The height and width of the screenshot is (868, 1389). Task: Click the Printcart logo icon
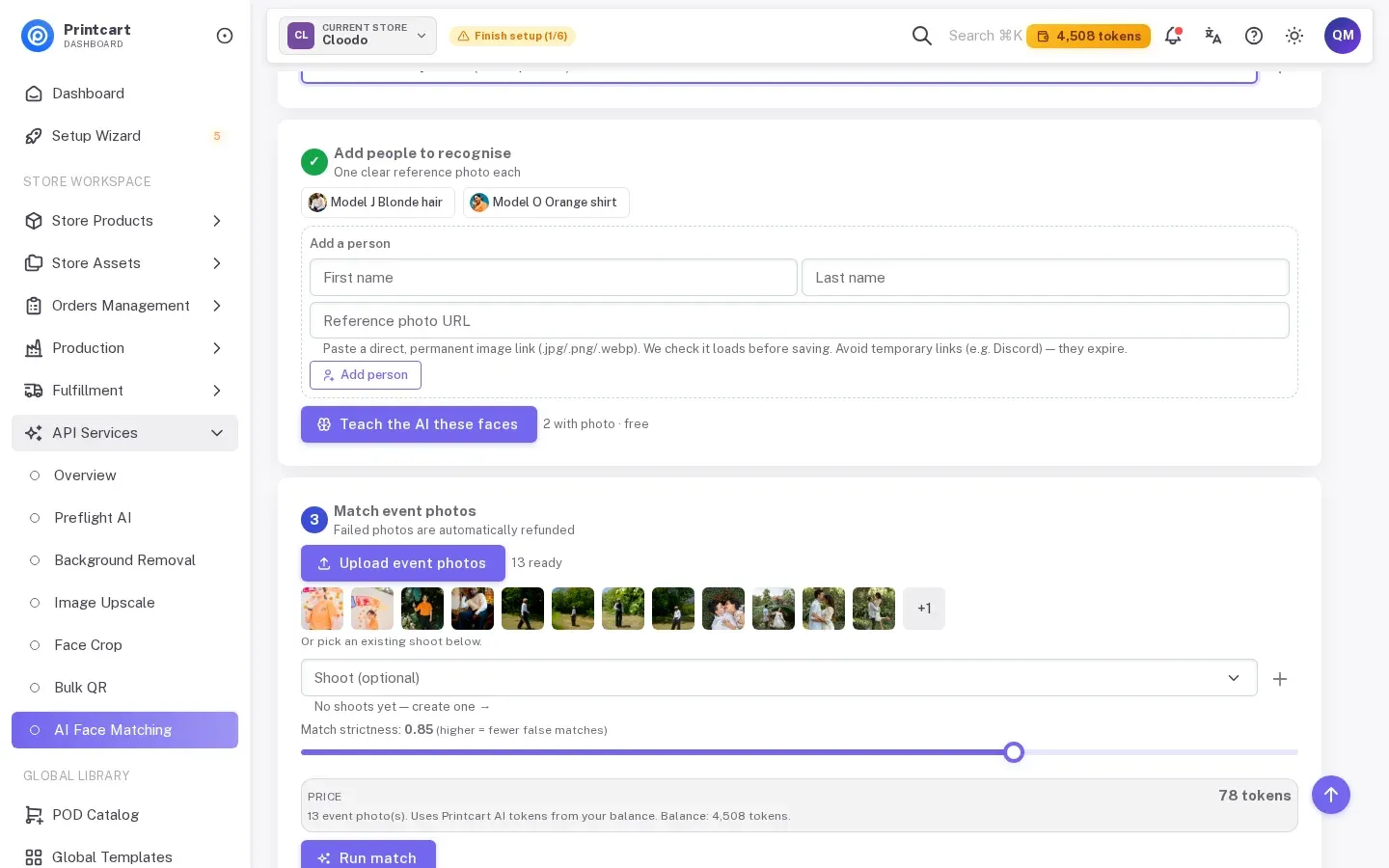pyautogui.click(x=38, y=36)
